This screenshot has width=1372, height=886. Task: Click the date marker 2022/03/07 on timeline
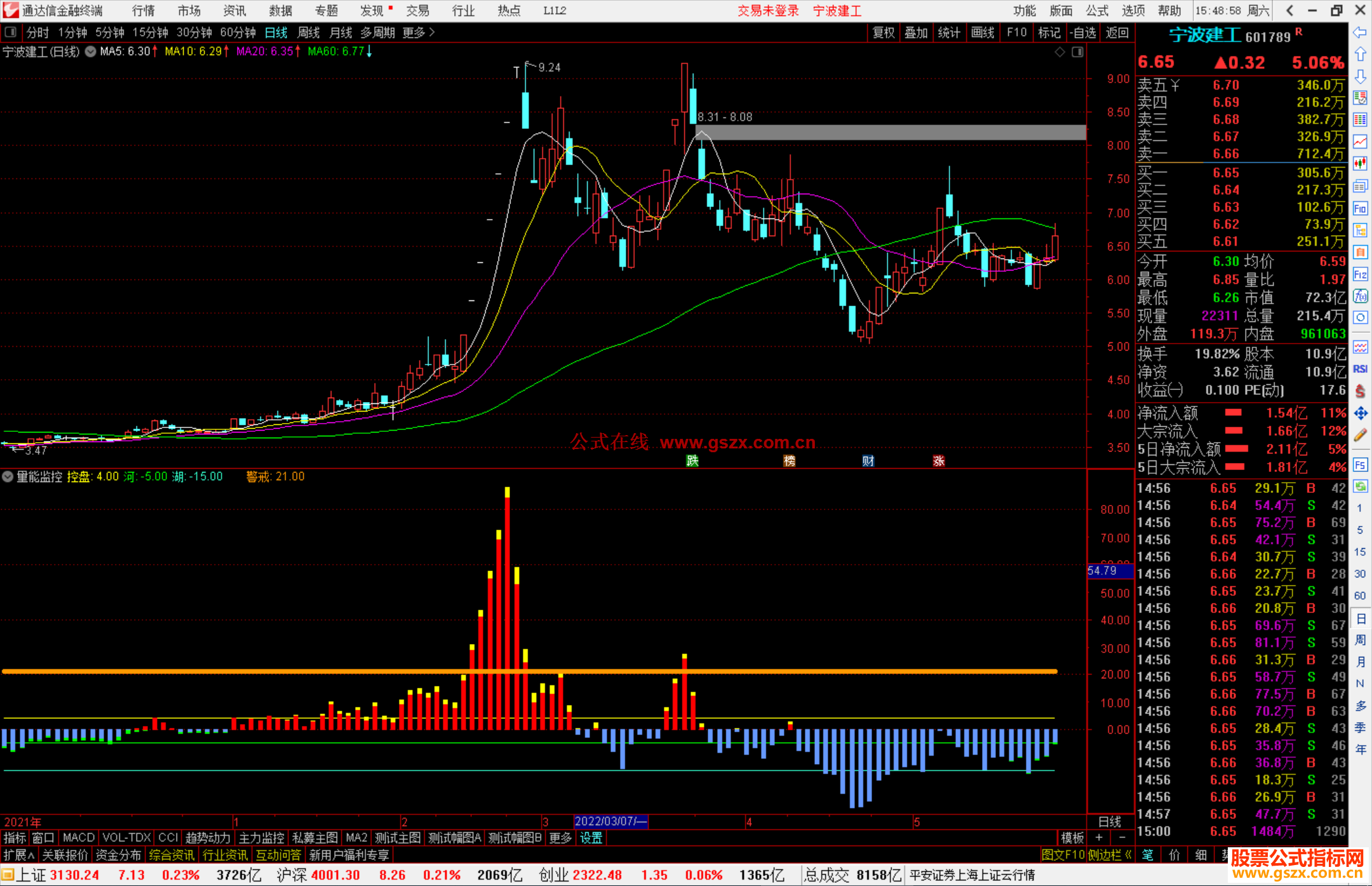pyautogui.click(x=610, y=821)
